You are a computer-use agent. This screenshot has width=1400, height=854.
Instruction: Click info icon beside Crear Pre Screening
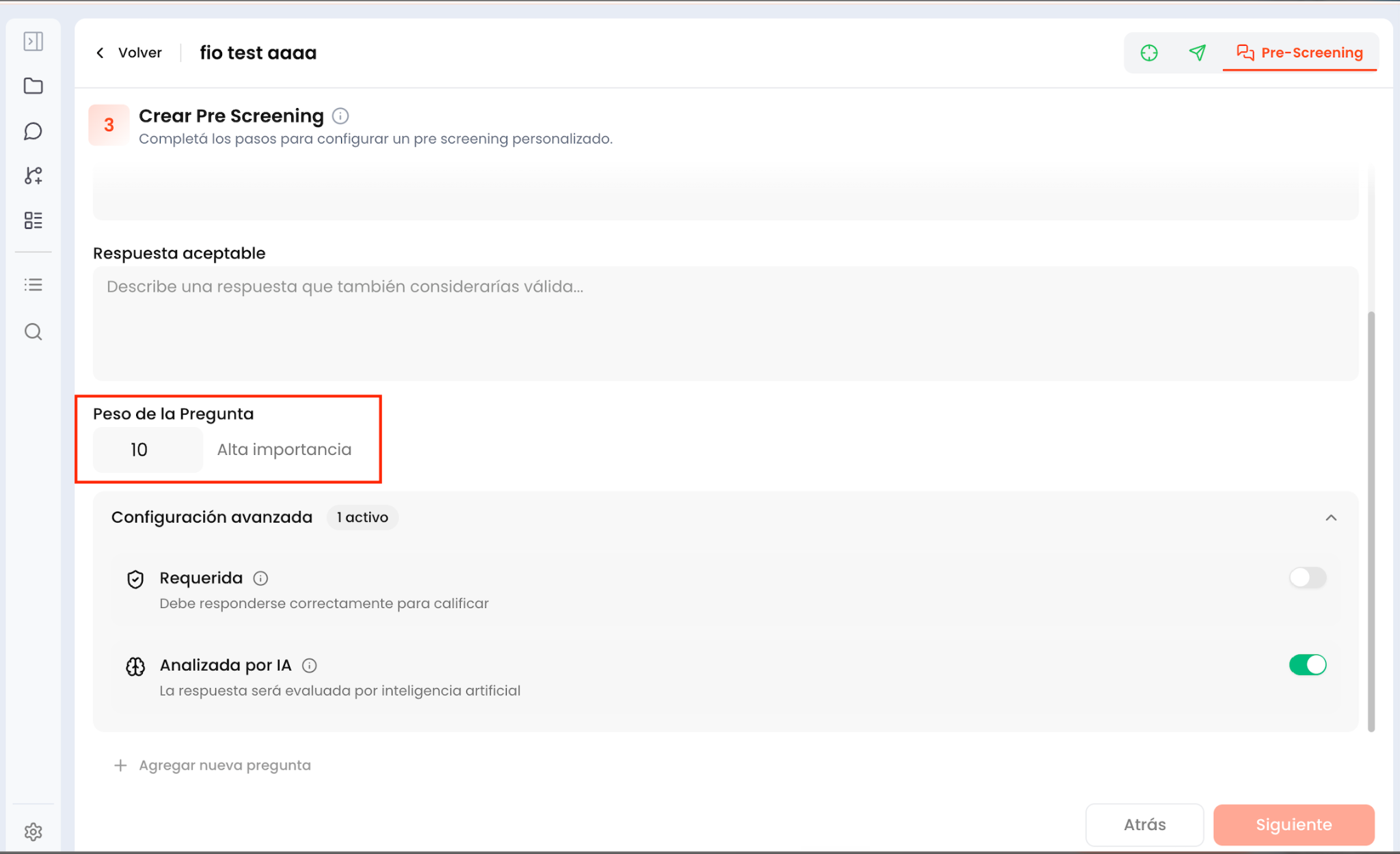340,116
